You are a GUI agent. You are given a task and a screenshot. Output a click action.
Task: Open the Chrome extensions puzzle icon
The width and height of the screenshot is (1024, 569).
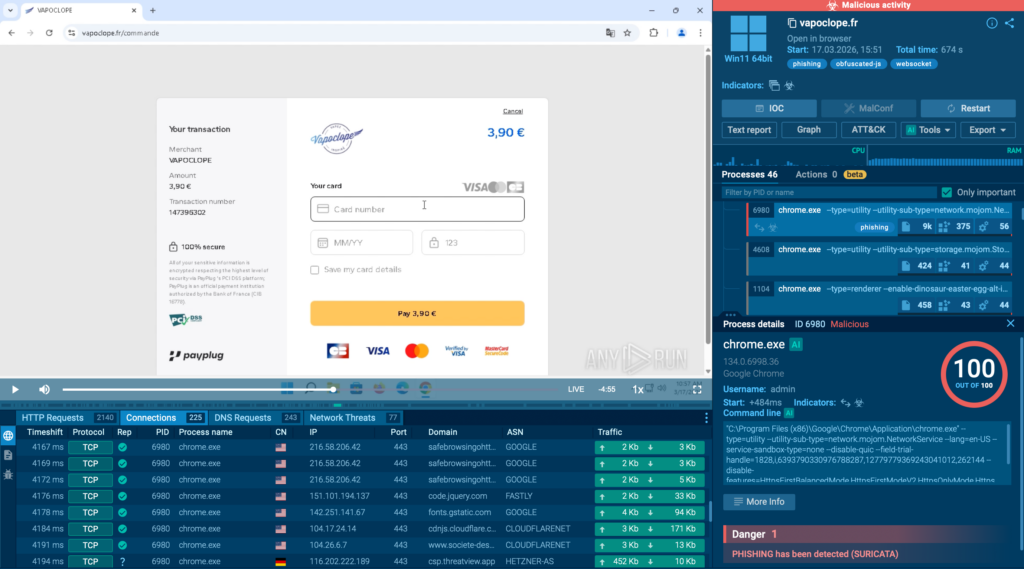(654, 33)
